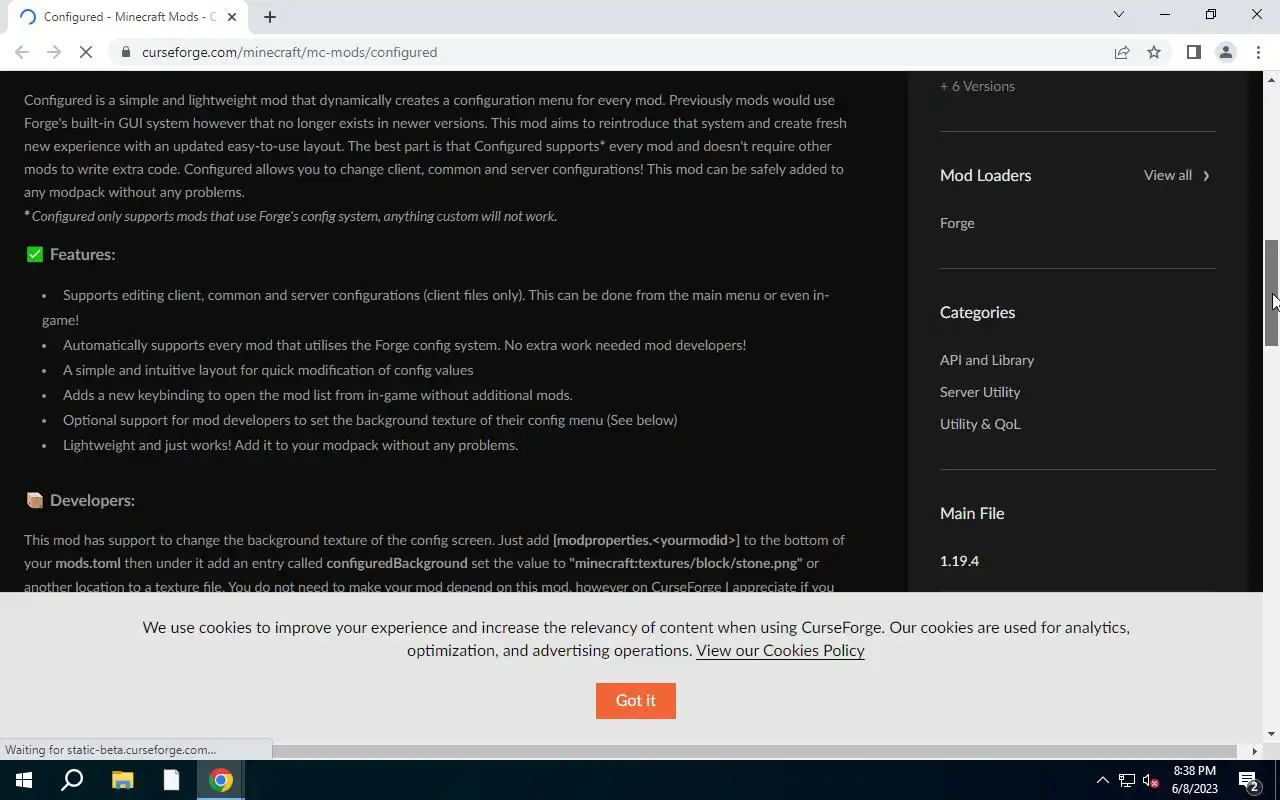The image size is (1280, 800).
Task: Open Chrome profile avatar
Action: tap(1225, 52)
